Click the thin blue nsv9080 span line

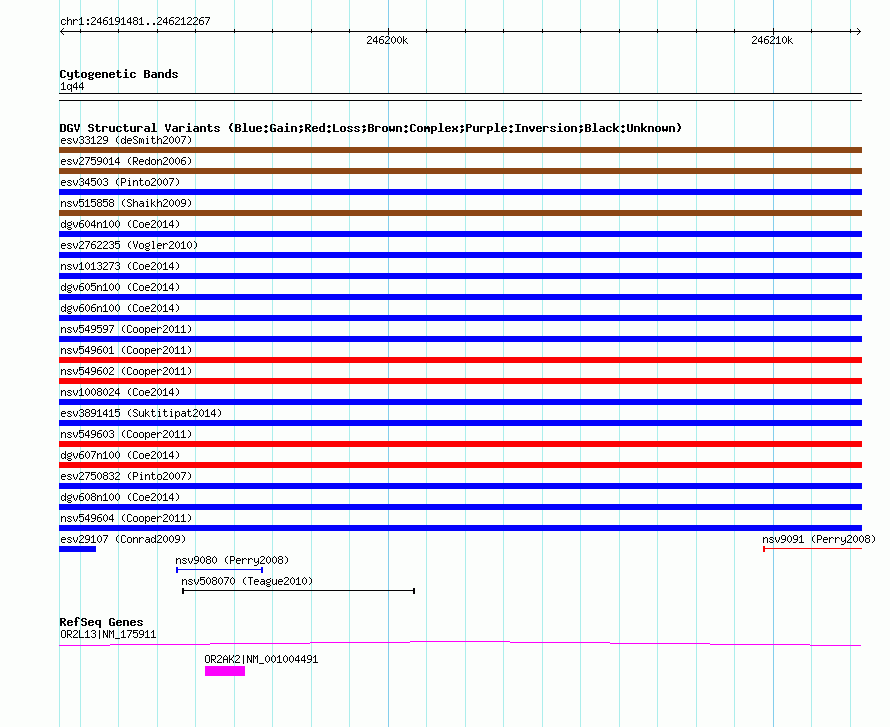click(x=220, y=570)
